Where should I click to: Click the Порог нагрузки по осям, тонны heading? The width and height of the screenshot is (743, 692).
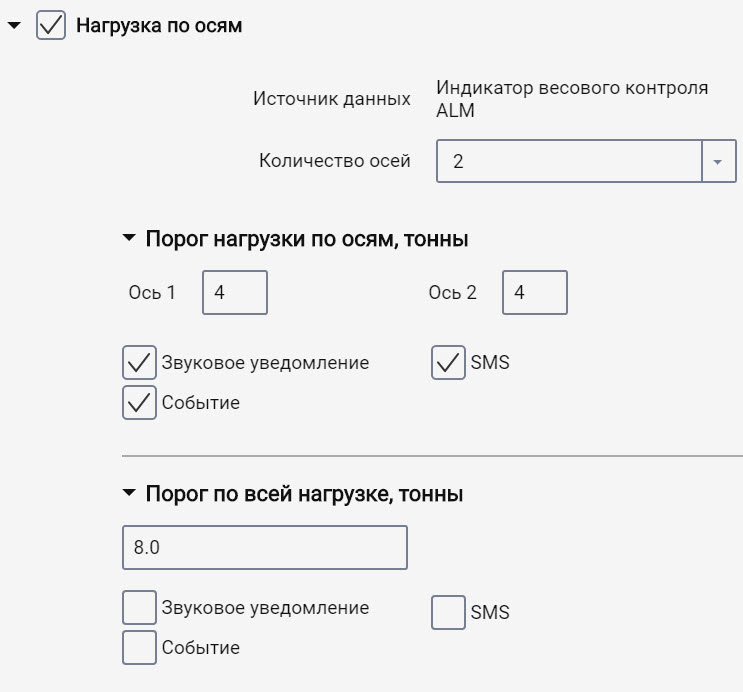(x=307, y=239)
